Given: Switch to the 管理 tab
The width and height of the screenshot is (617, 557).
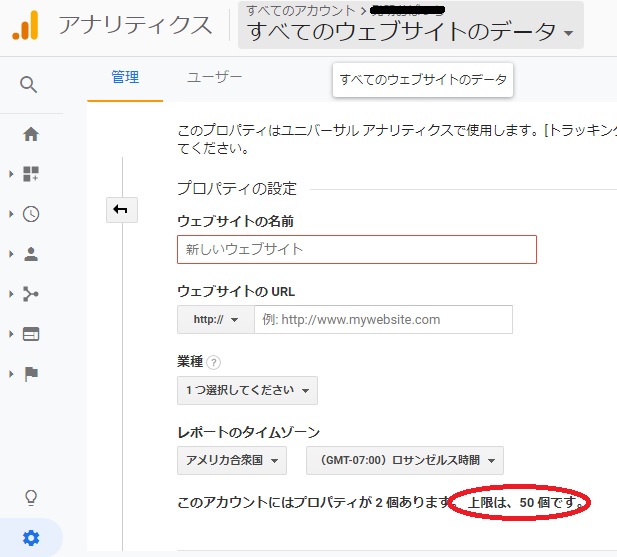Looking at the screenshot, I should 125,77.
